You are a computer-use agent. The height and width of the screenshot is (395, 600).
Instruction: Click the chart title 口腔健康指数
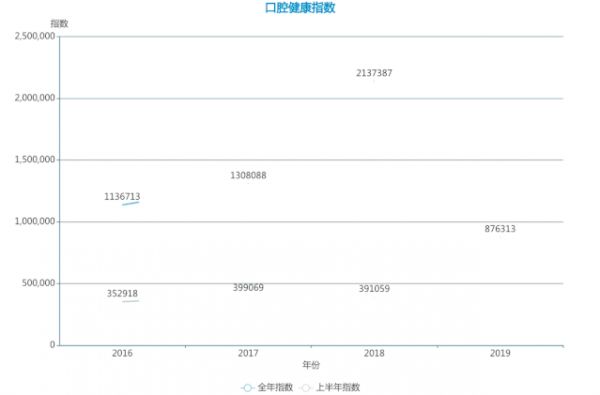coord(300,8)
